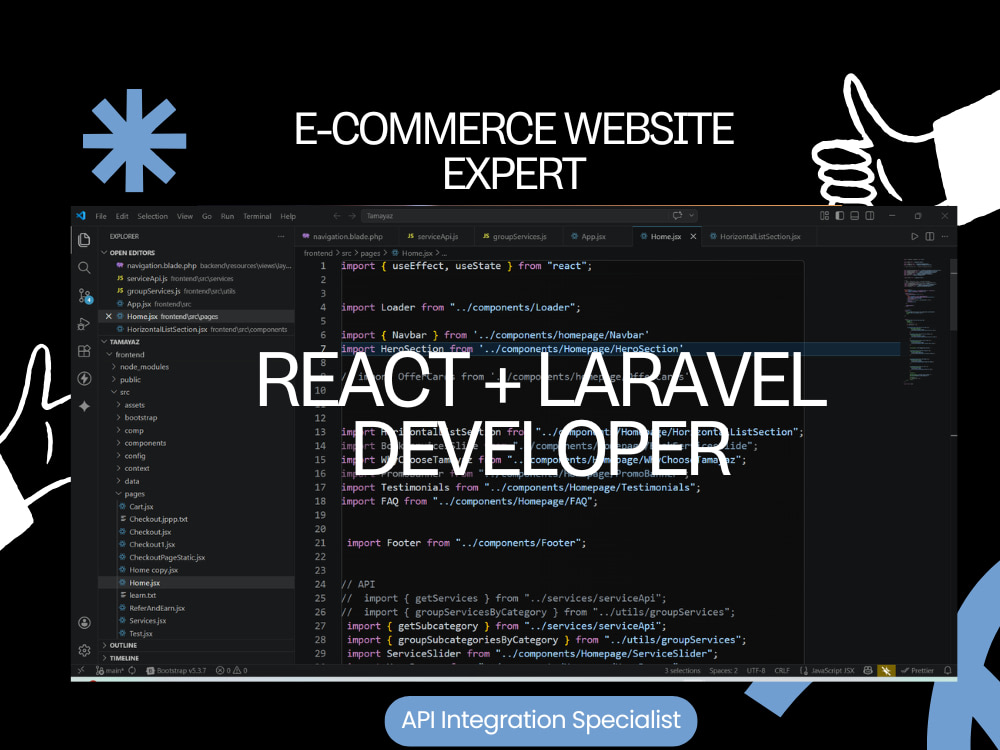This screenshot has height=750, width=1000.
Task: Open the Run and Debug view
Action: [84, 324]
